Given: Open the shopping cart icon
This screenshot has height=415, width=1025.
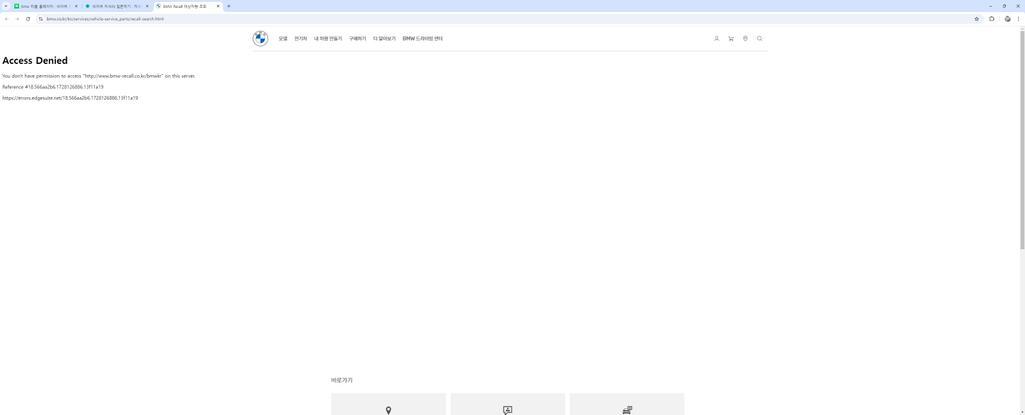Looking at the screenshot, I should coord(731,39).
